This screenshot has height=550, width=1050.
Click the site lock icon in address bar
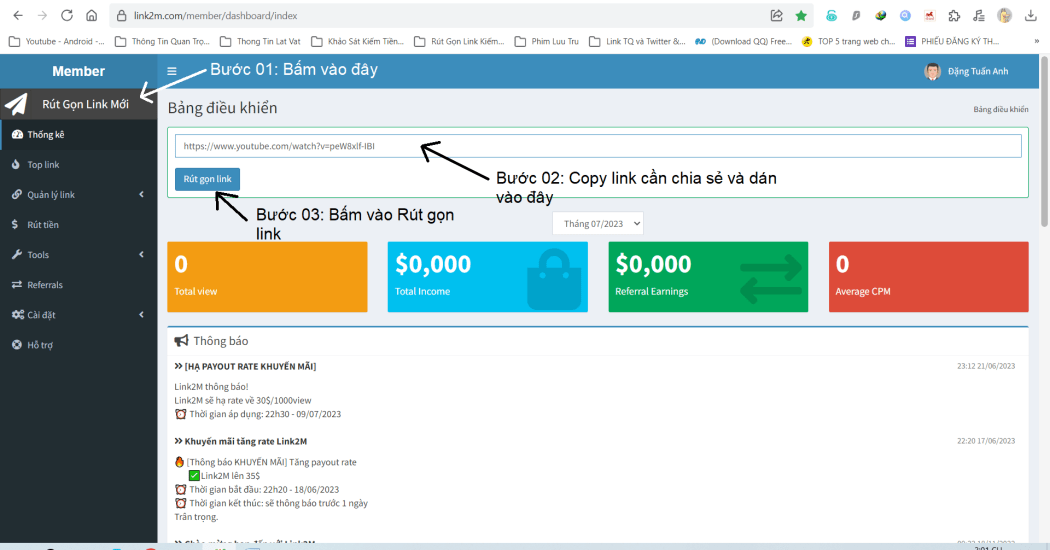pos(121,15)
